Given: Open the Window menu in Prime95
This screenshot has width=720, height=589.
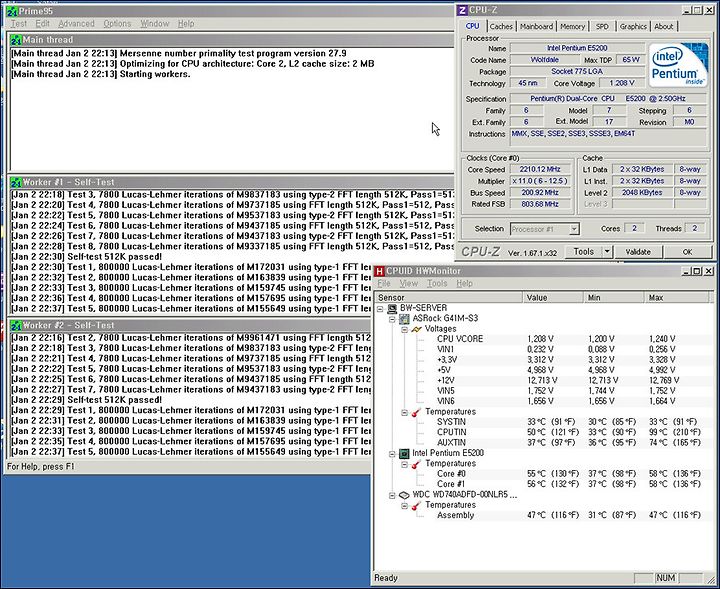Looking at the screenshot, I should pos(155,23).
